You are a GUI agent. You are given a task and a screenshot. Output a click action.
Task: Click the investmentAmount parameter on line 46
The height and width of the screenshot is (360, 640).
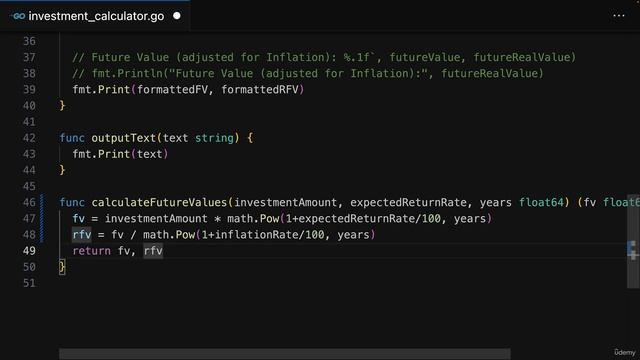286,202
